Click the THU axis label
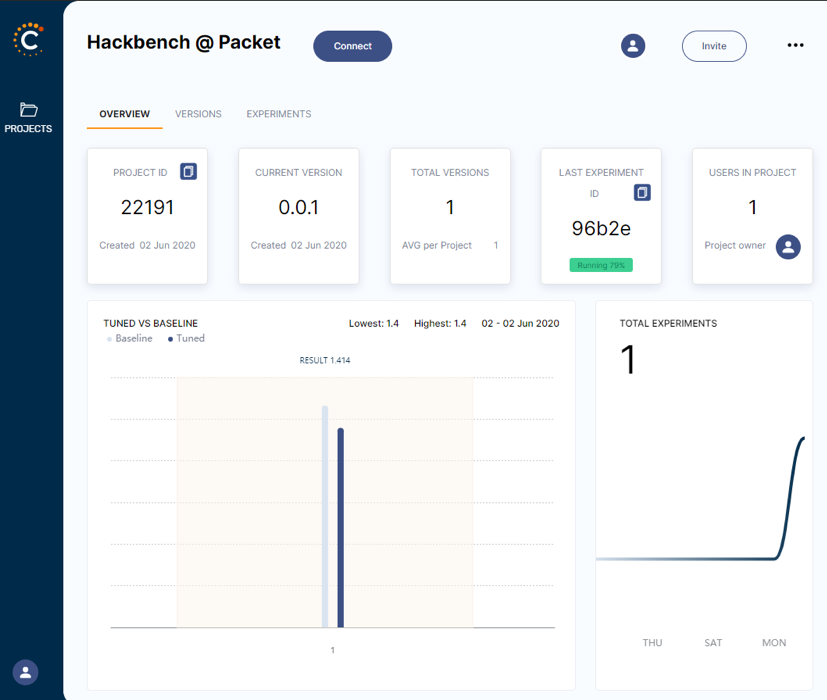827x700 pixels. pos(652,643)
